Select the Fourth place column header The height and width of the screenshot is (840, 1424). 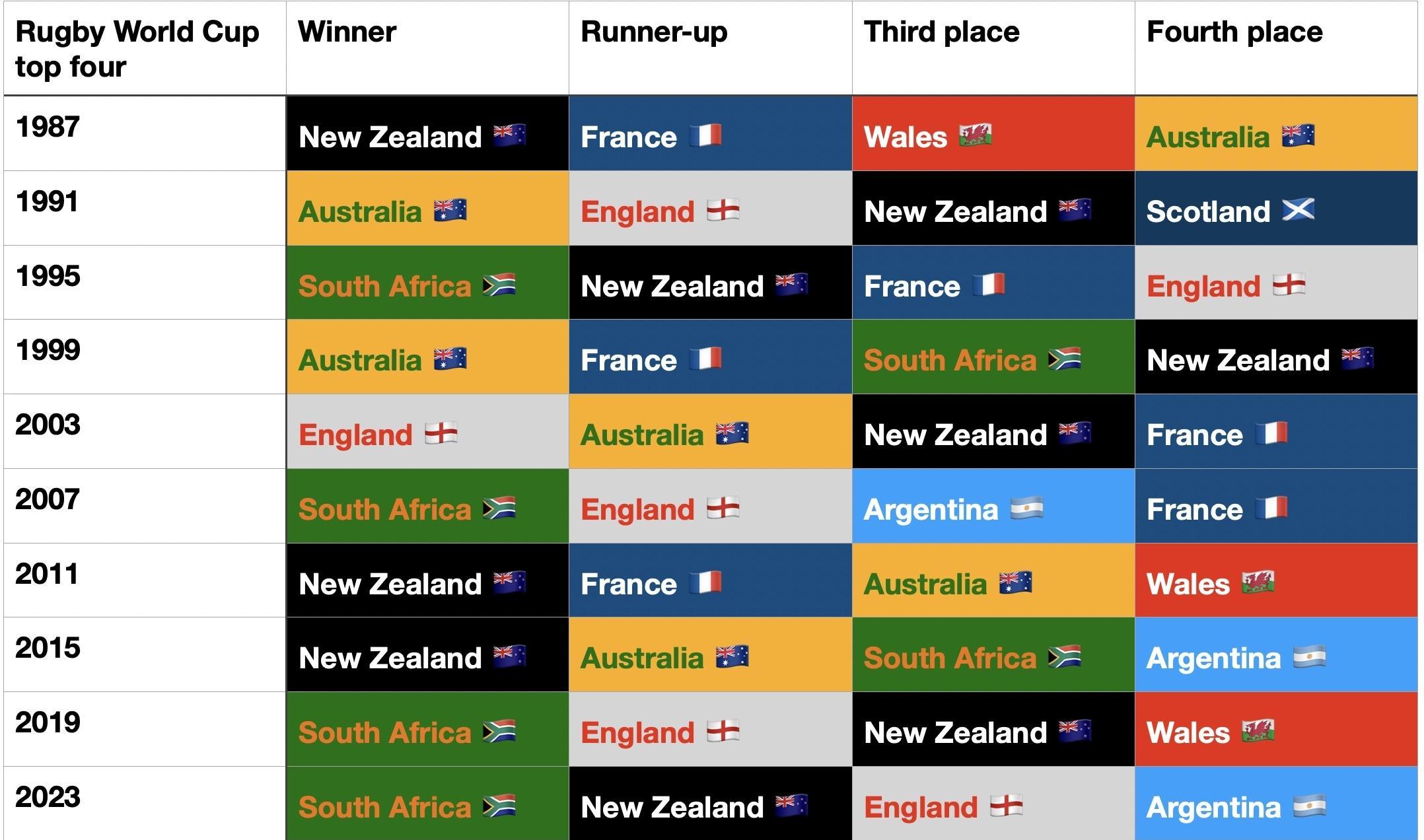[1234, 32]
